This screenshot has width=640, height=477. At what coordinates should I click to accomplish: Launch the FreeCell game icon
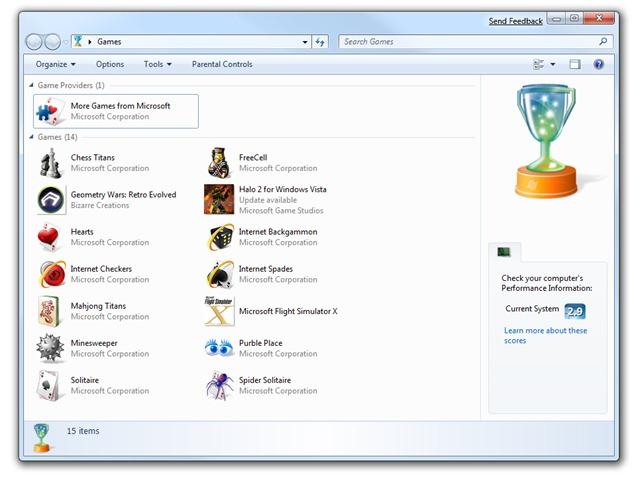219,163
